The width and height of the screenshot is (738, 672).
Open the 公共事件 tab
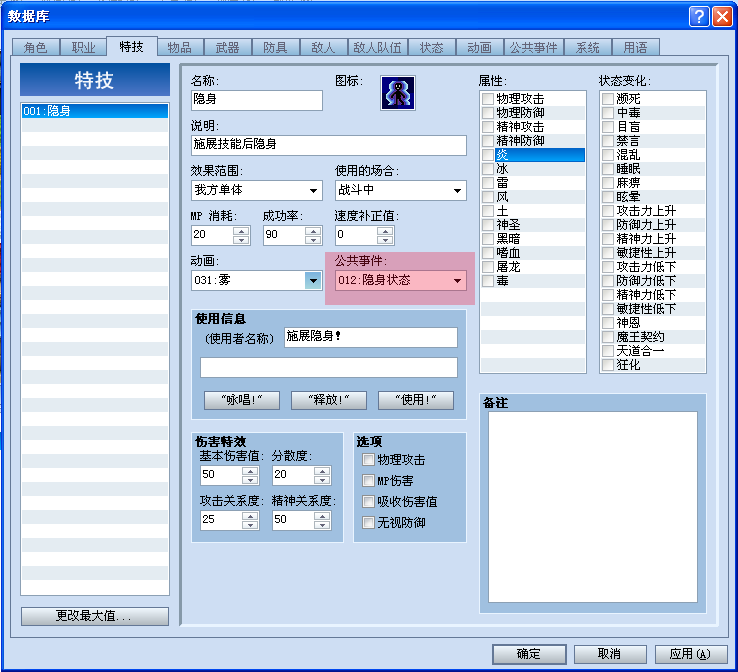point(533,48)
